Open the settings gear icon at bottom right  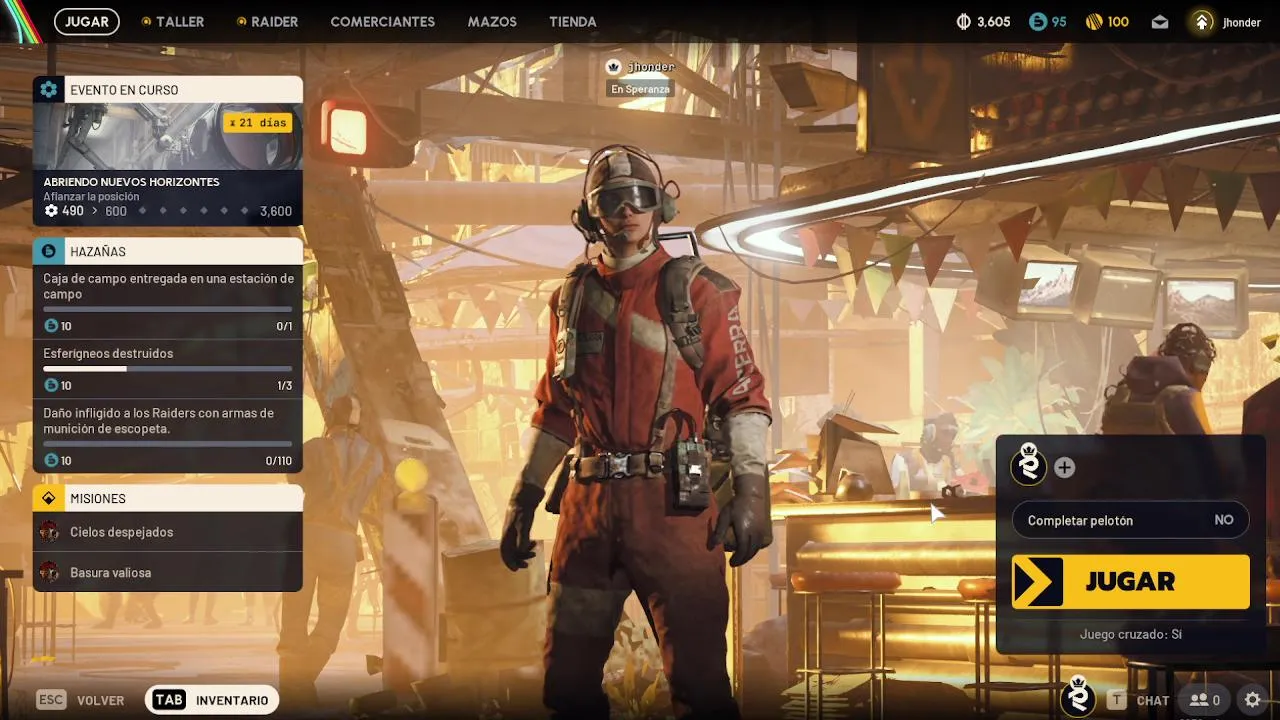pos(1253,700)
